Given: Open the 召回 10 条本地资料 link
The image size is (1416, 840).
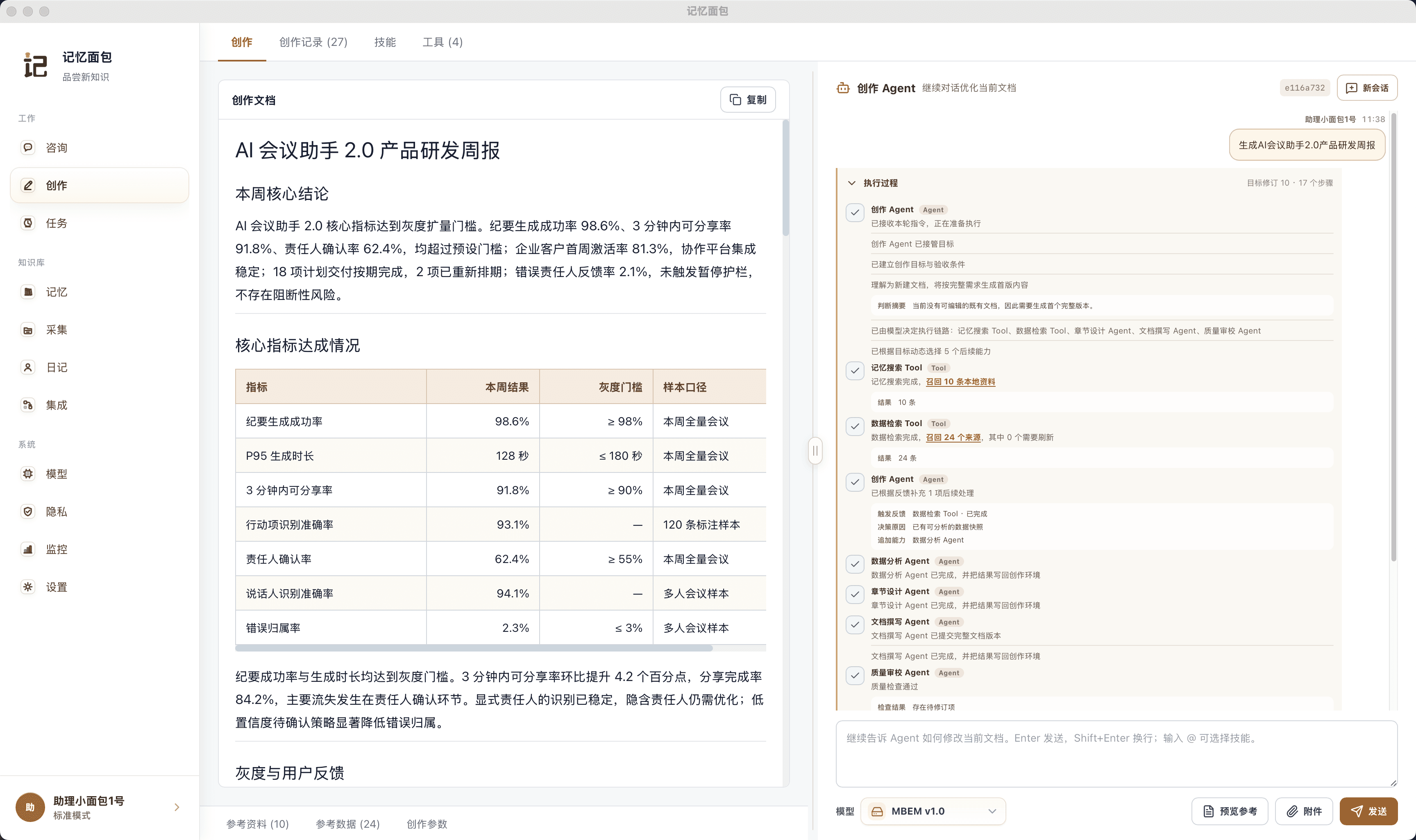Looking at the screenshot, I should pyautogui.click(x=960, y=381).
